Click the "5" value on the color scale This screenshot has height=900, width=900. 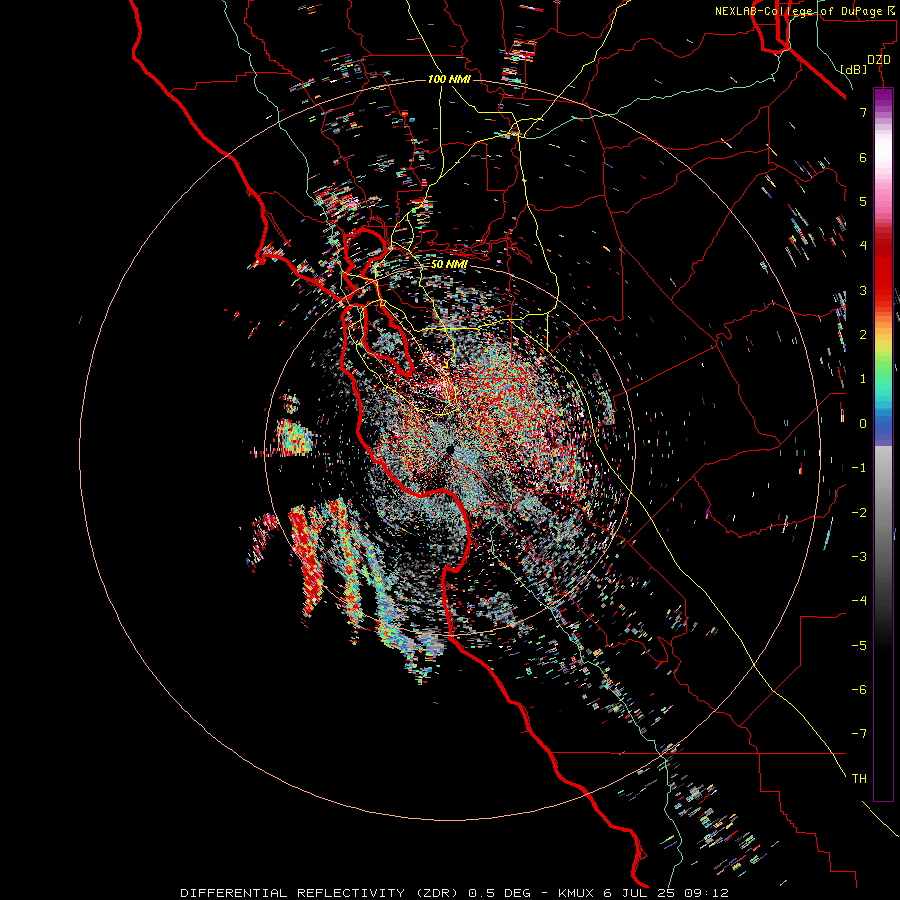click(863, 201)
